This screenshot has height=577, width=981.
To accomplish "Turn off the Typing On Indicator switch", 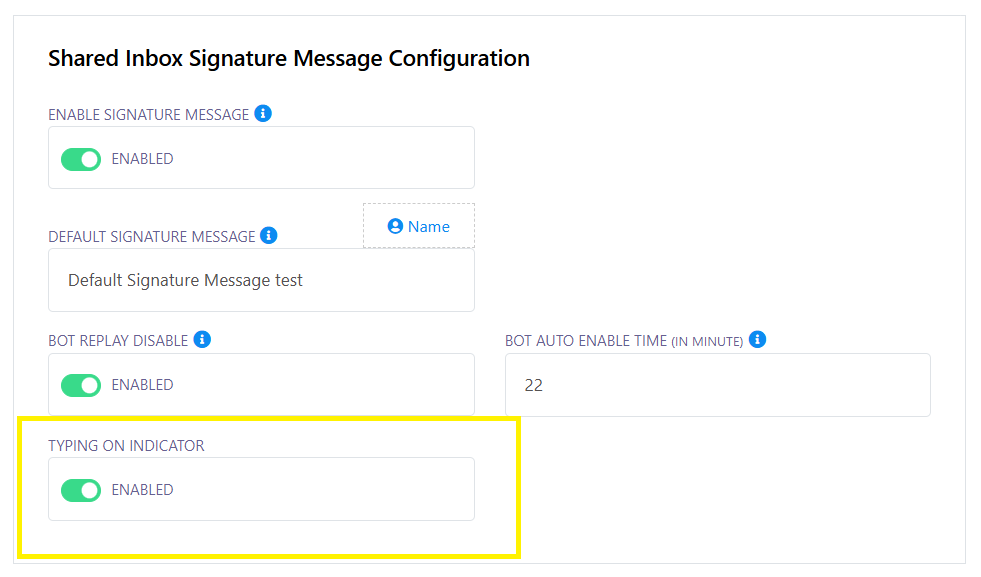I will [x=81, y=490].
